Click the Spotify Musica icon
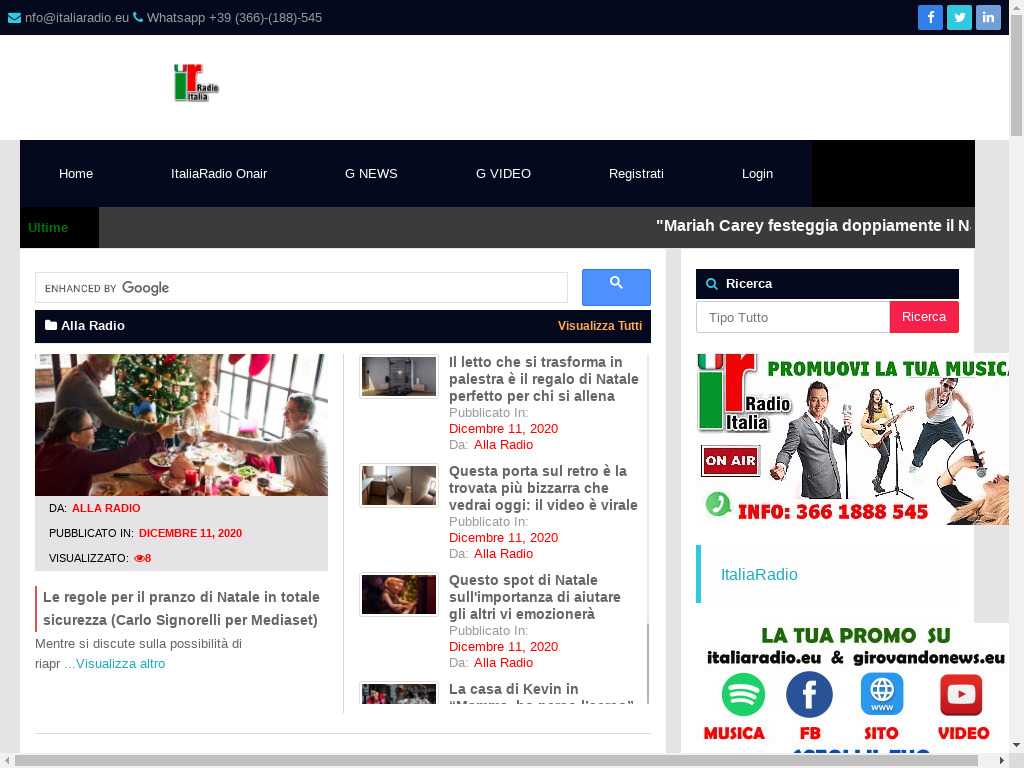The height and width of the screenshot is (768, 1024). click(743, 695)
